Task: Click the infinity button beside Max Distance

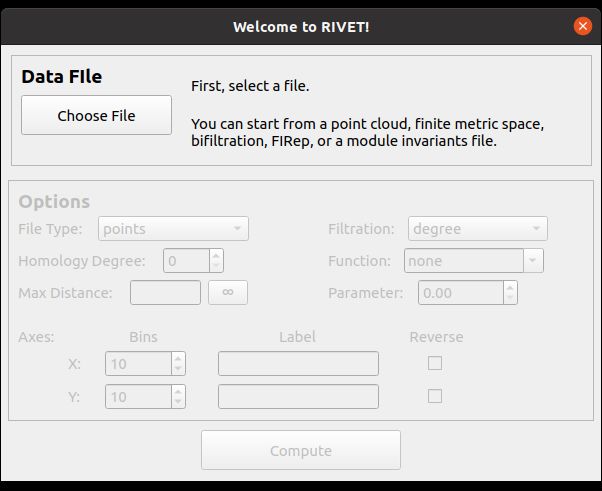Action: [228, 293]
